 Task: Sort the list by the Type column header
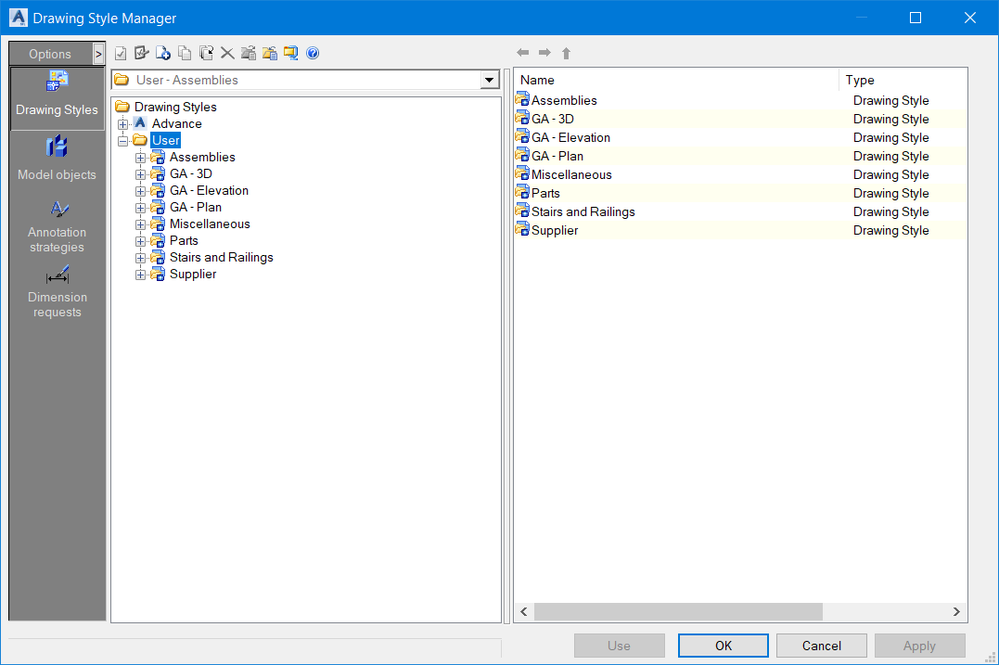[903, 80]
